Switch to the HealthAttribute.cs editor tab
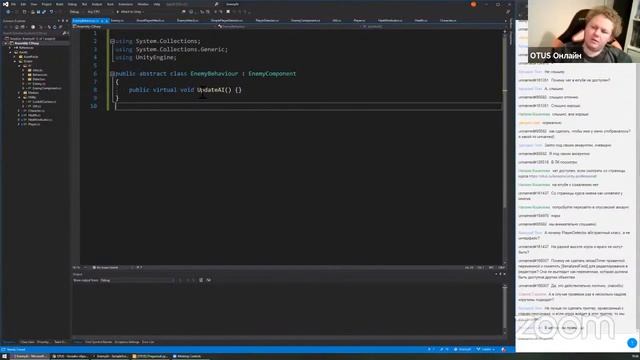 coord(390,20)
